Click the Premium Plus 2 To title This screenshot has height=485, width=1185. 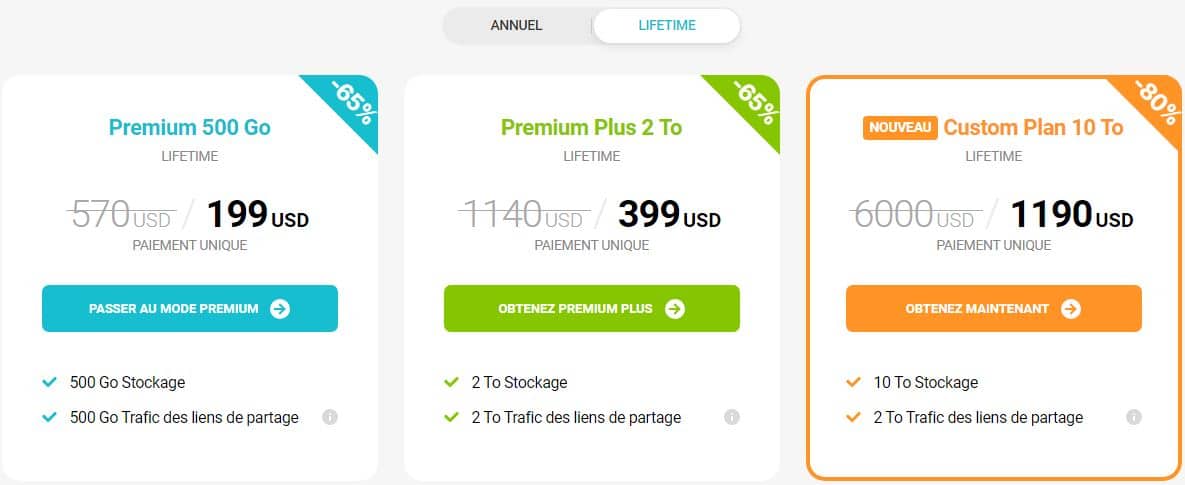592,127
